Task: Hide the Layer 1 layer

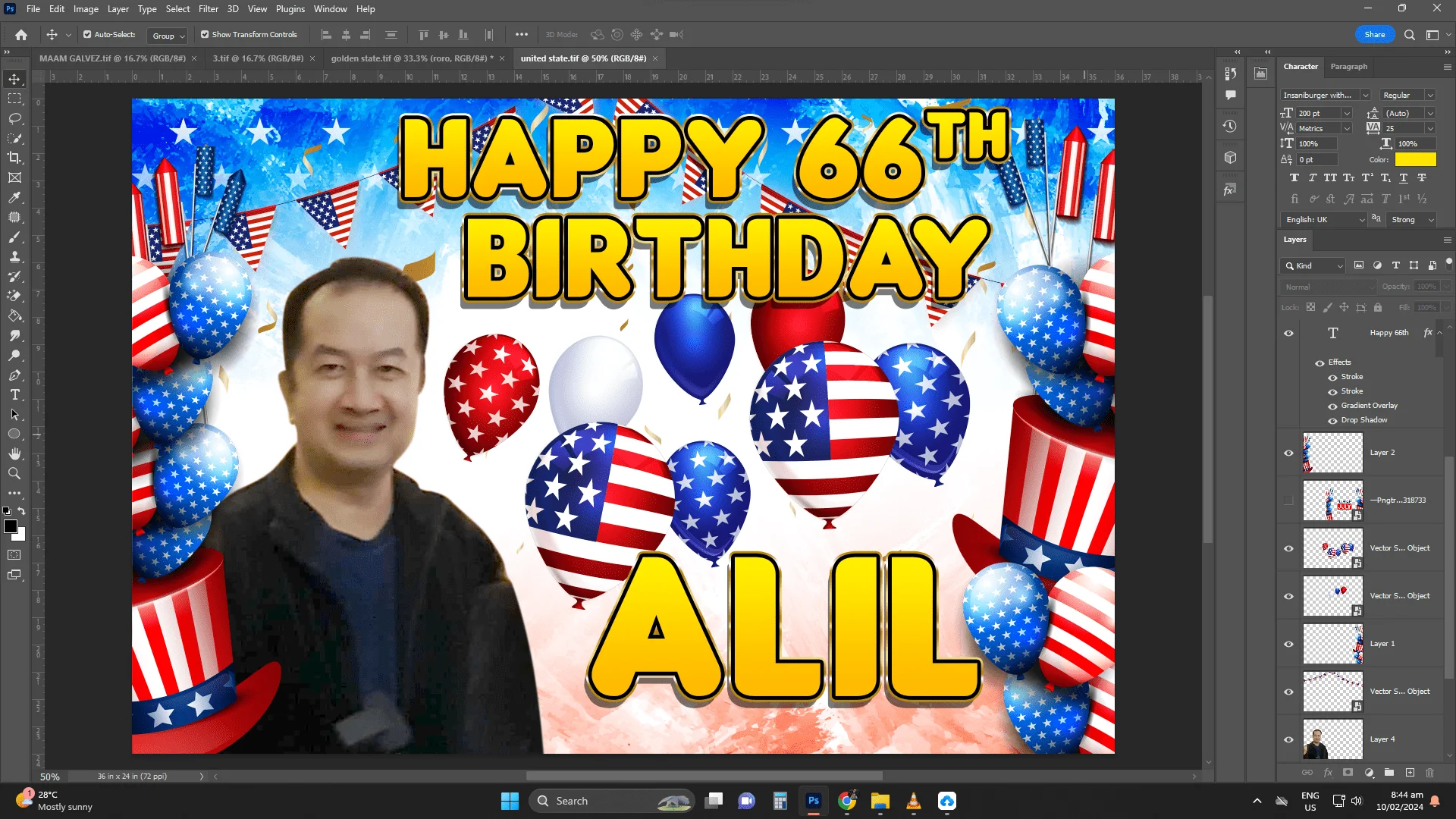Action: [x=1288, y=644]
